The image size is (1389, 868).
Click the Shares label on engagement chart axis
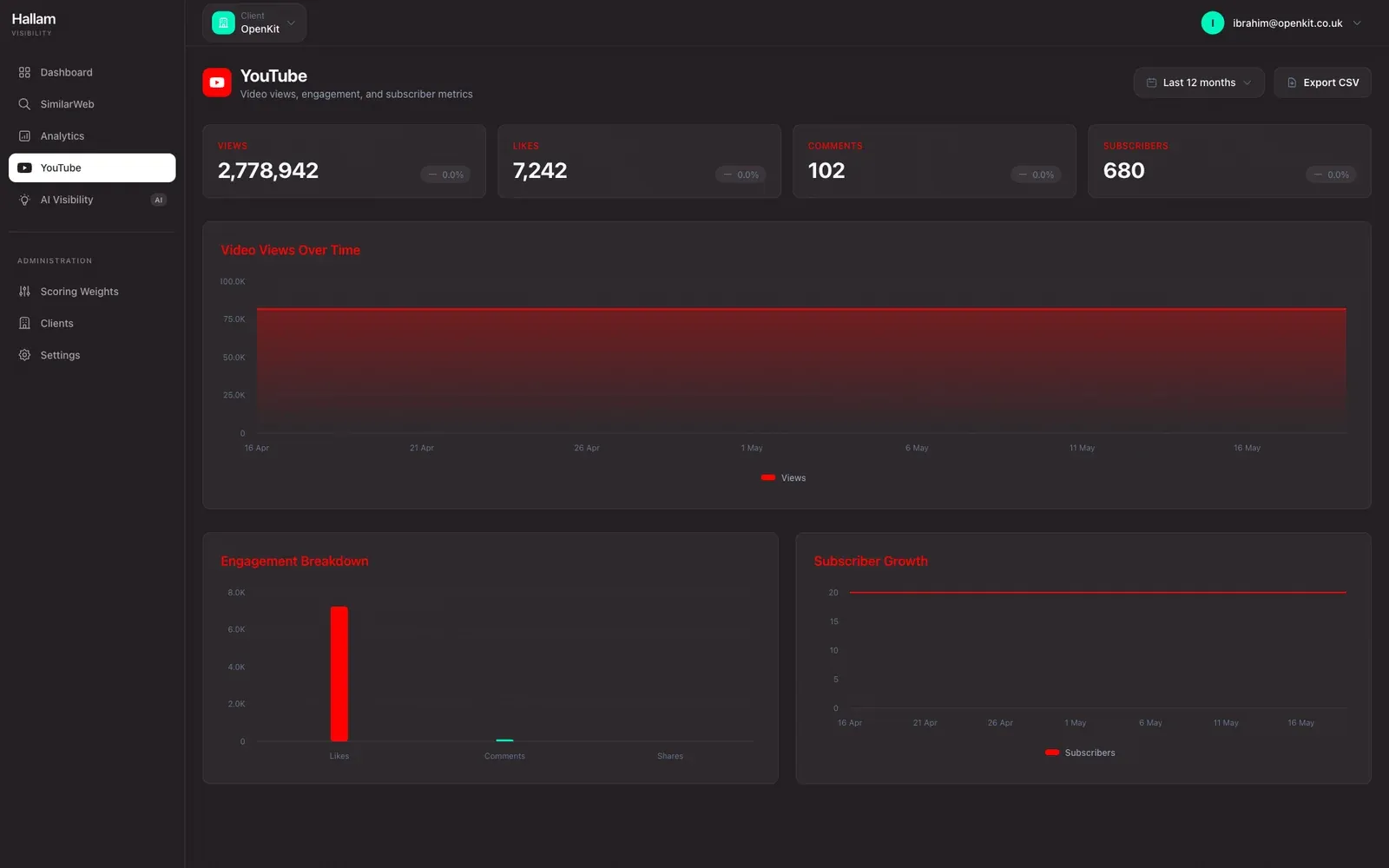point(670,756)
